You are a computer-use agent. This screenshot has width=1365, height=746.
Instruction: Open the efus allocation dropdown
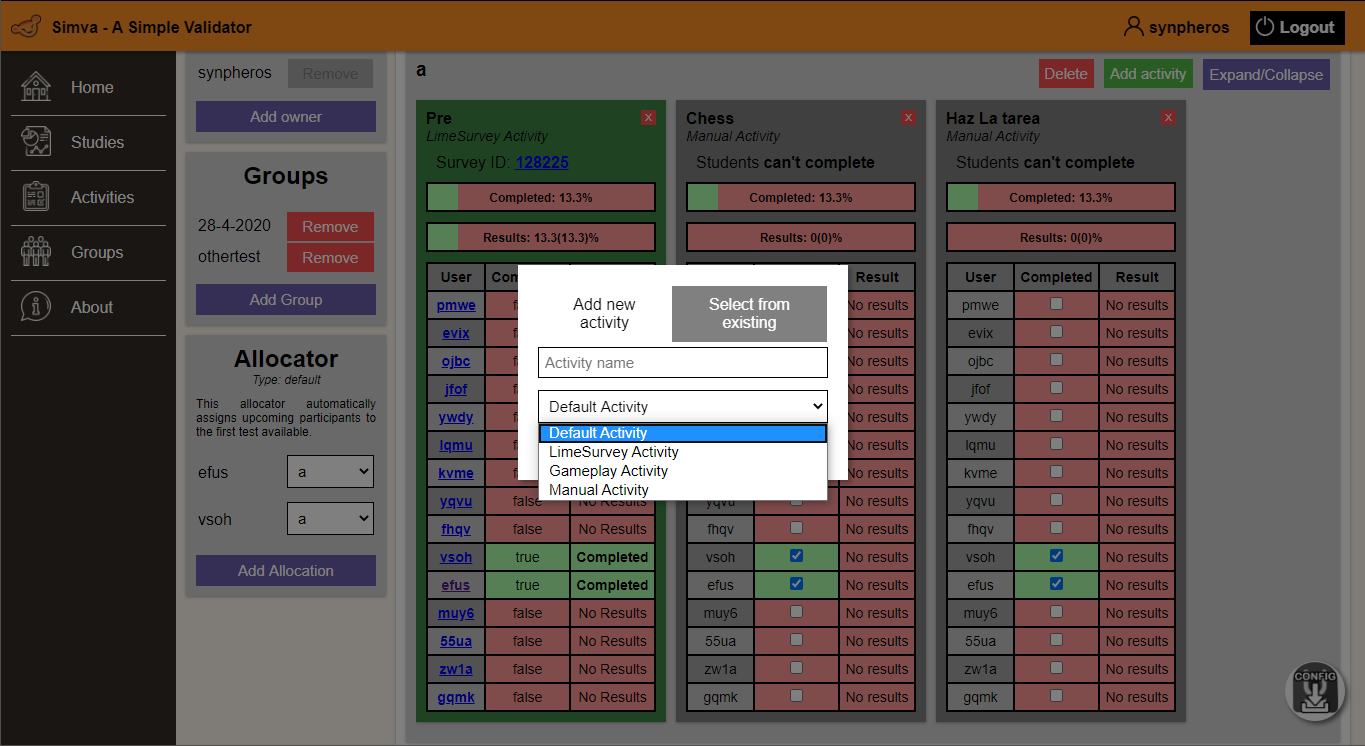pos(330,472)
